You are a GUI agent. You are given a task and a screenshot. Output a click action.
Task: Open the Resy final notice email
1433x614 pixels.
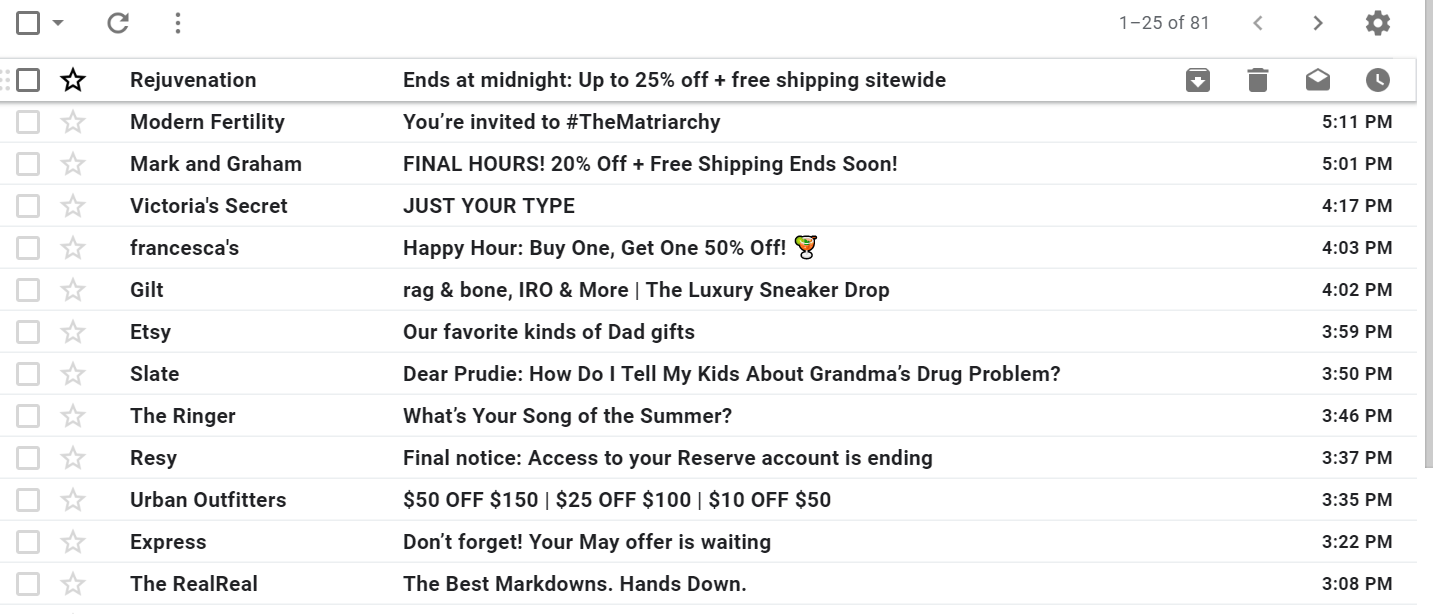(667, 458)
